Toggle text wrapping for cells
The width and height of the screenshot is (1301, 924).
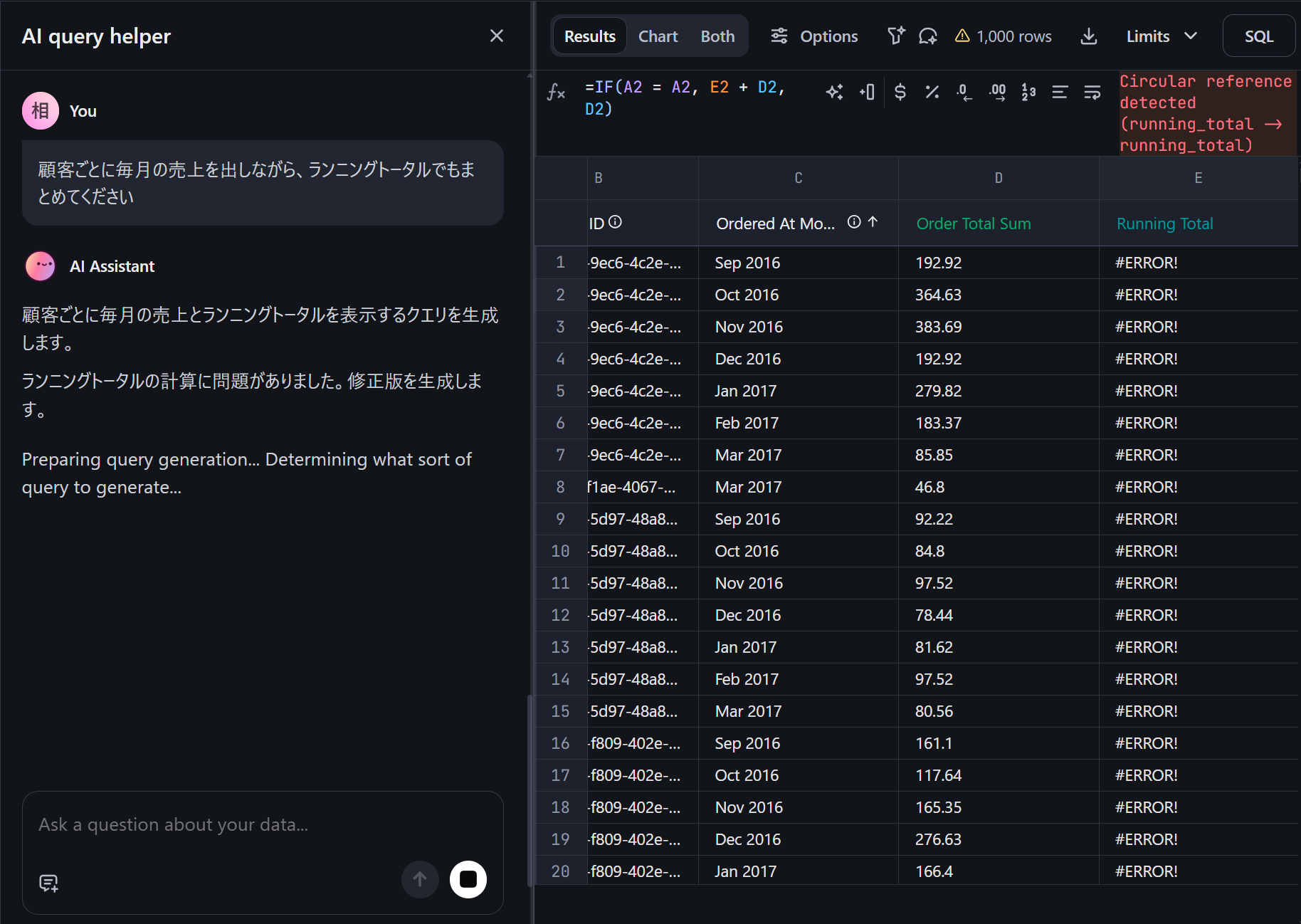pyautogui.click(x=1092, y=92)
